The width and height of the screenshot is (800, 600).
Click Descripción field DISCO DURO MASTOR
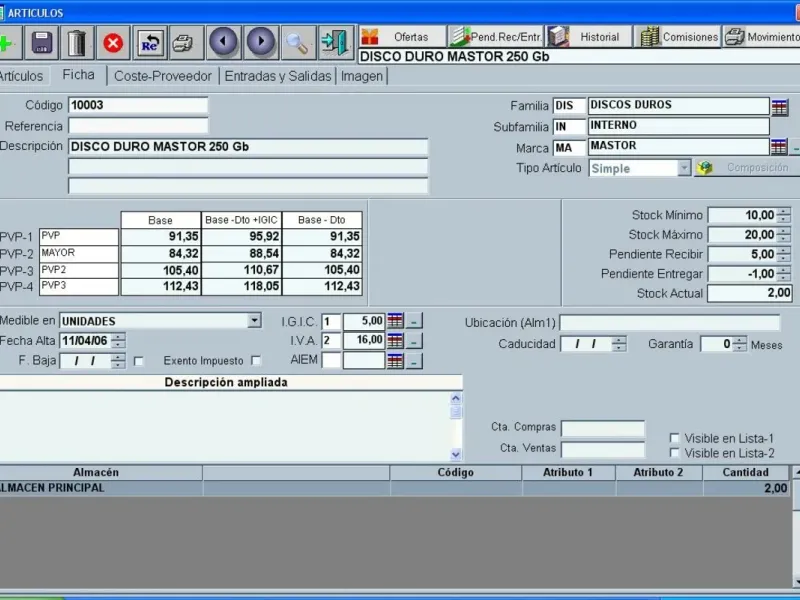pos(248,147)
